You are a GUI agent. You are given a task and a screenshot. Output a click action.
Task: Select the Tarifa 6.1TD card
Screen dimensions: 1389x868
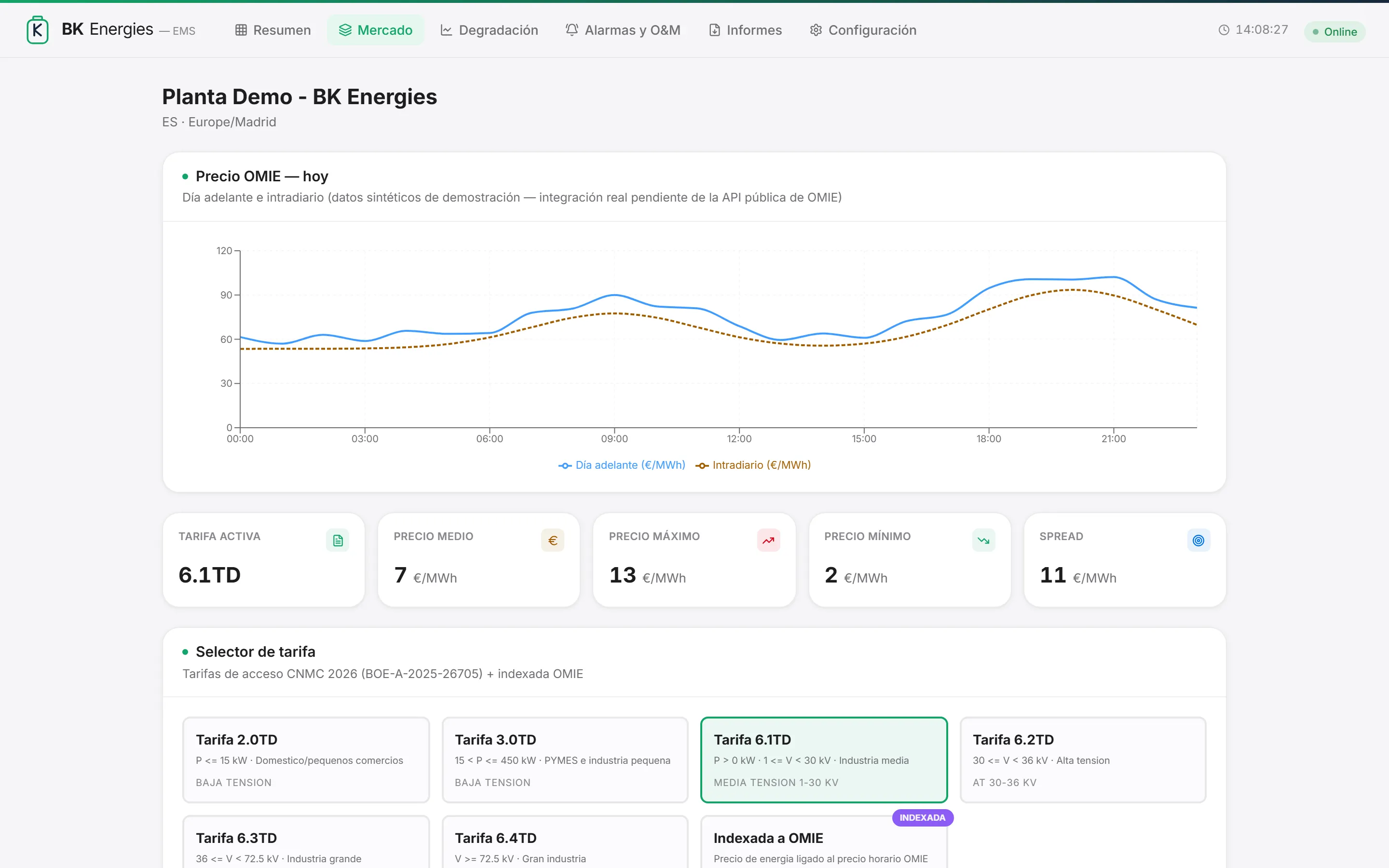click(824, 759)
